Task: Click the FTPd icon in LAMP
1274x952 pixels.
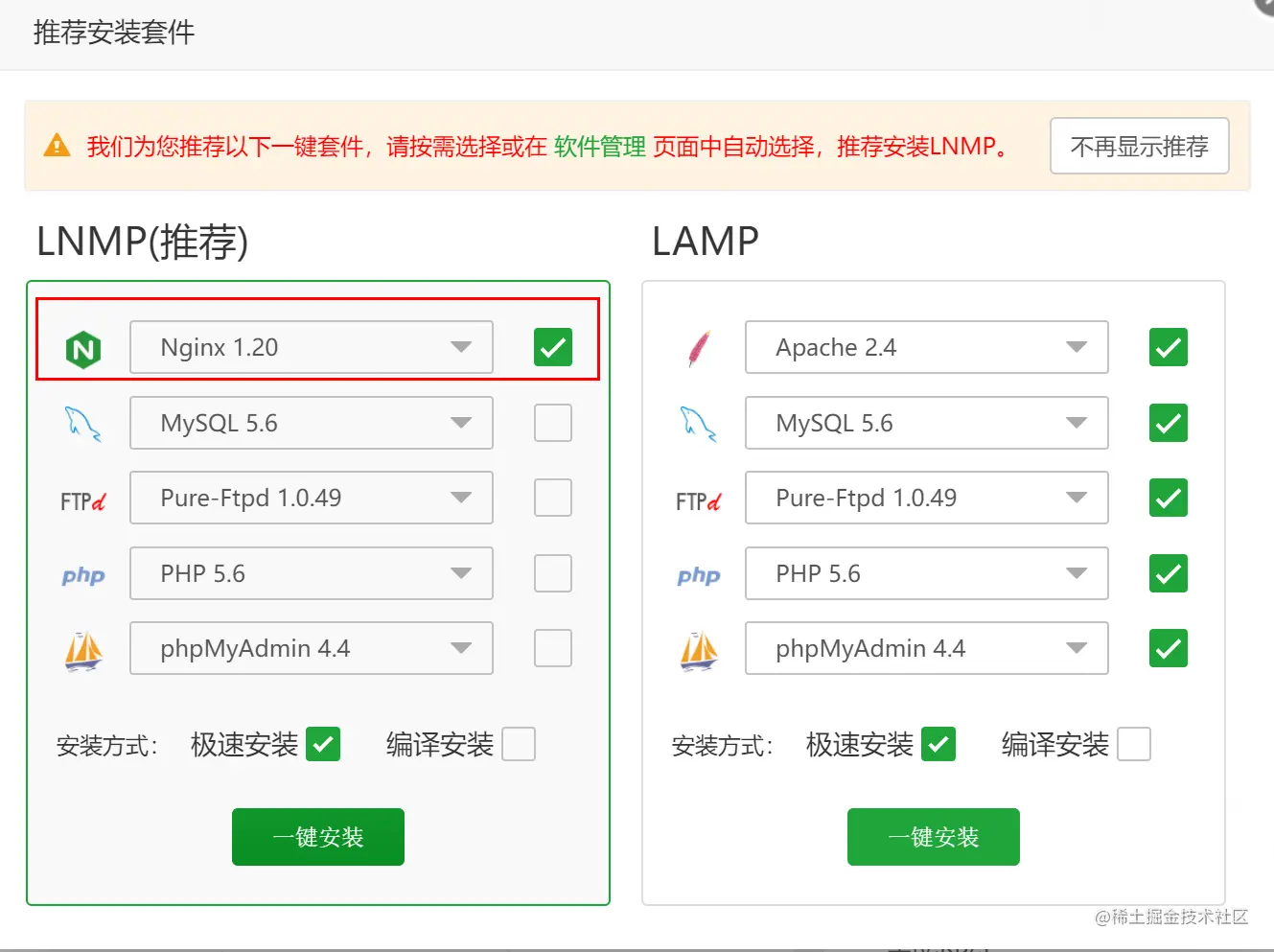Action: [699, 500]
